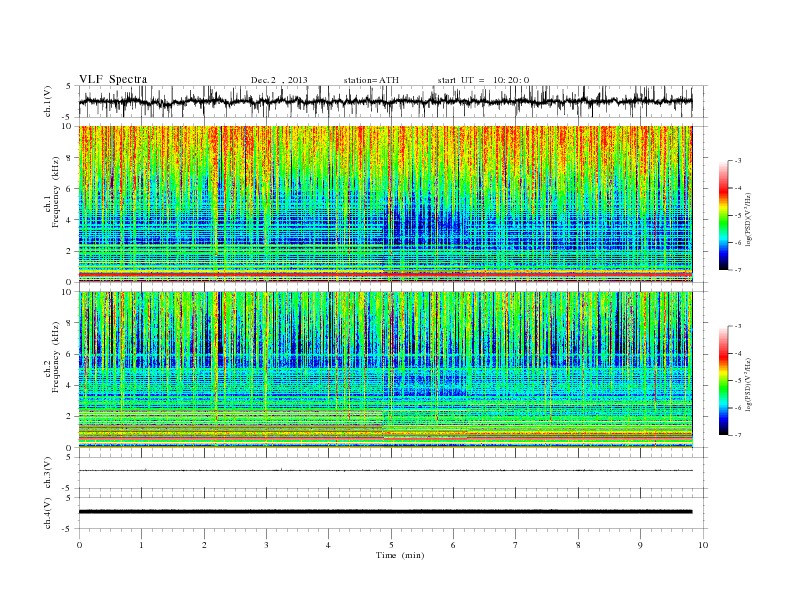Click the "ch.4(V)" axis label
Screen dimensions: 792x612
[x=48, y=513]
